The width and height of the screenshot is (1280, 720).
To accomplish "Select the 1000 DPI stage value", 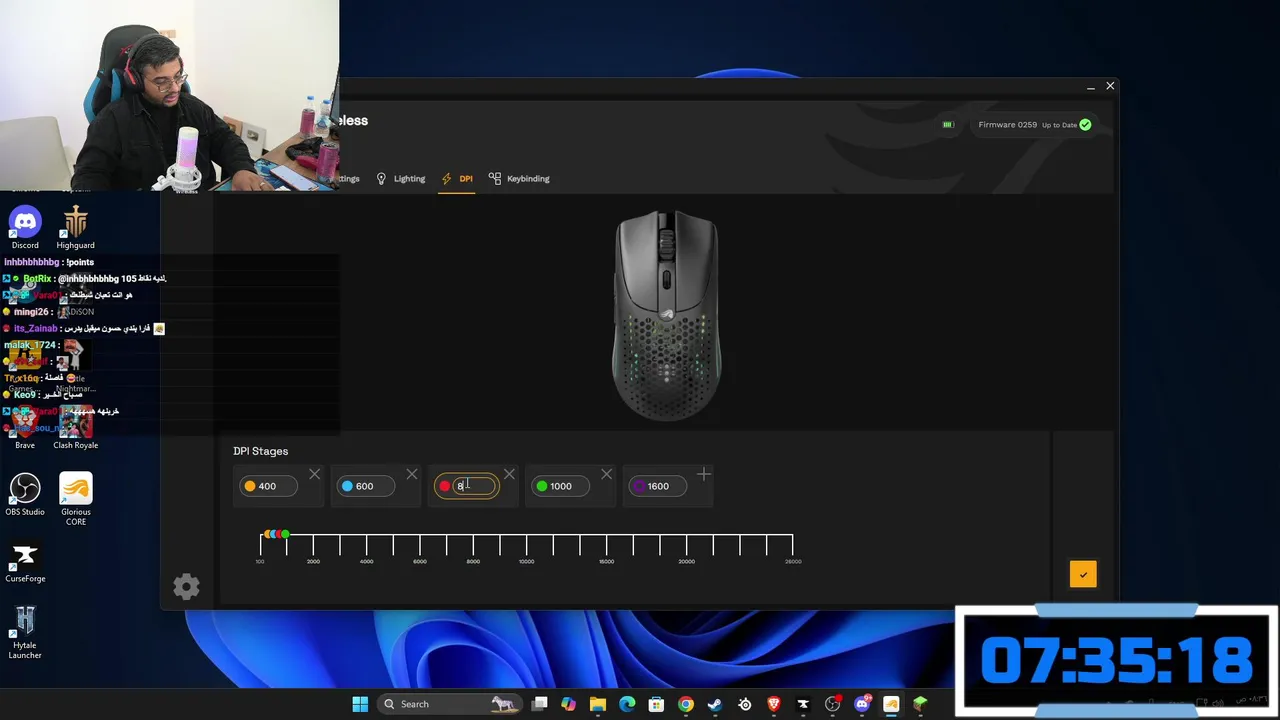I will point(561,486).
